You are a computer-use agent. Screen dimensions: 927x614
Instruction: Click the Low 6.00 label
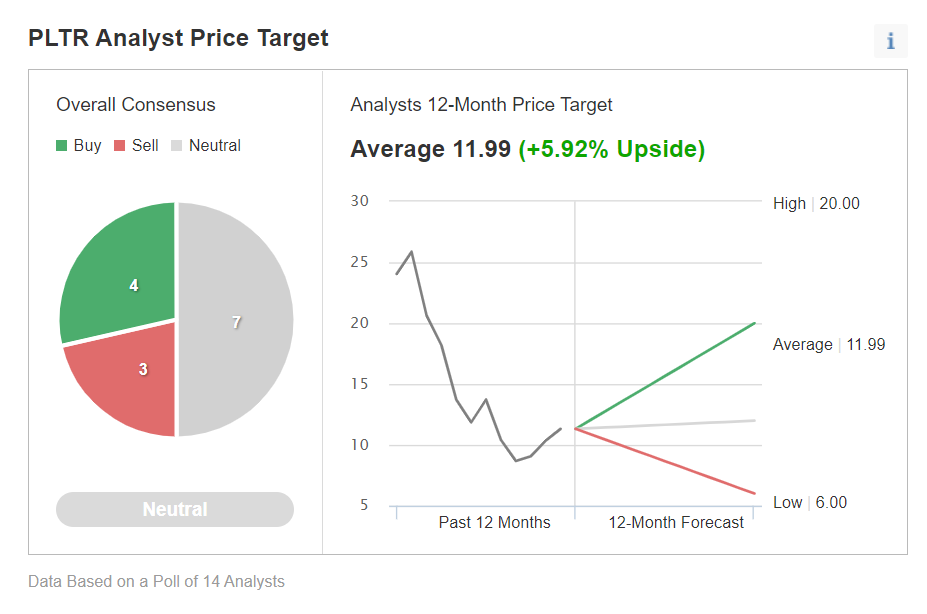[x=810, y=502]
